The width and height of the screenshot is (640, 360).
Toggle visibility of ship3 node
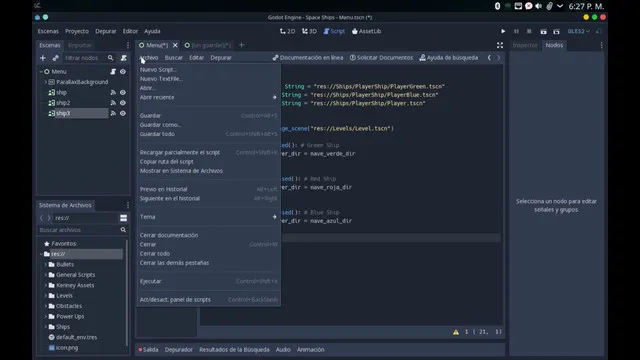point(123,113)
